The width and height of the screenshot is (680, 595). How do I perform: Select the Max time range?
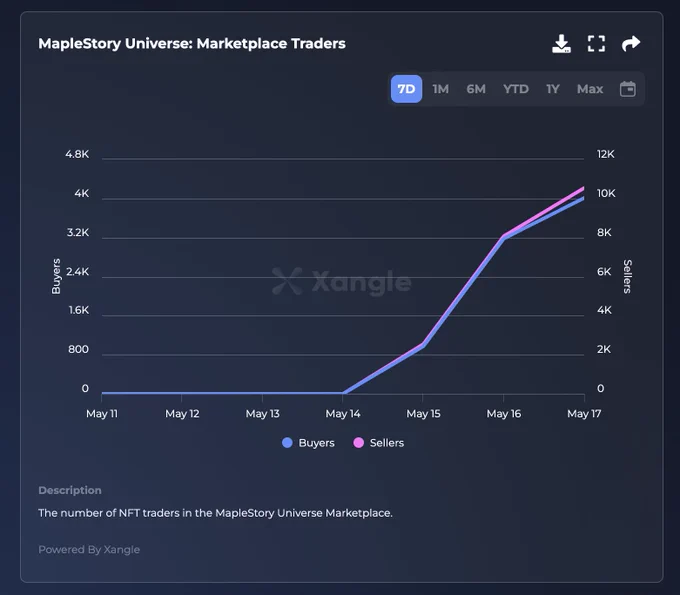pyautogui.click(x=590, y=89)
